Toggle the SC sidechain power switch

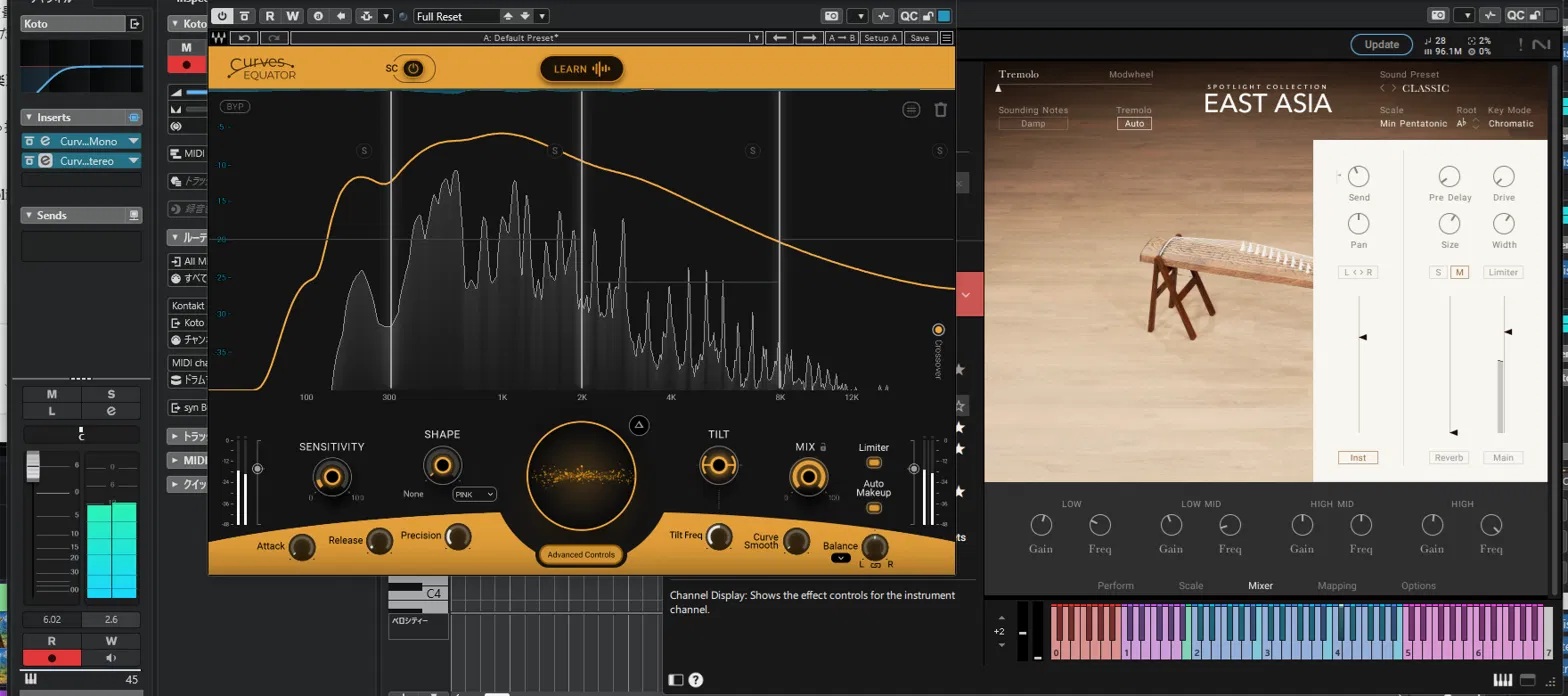414,69
